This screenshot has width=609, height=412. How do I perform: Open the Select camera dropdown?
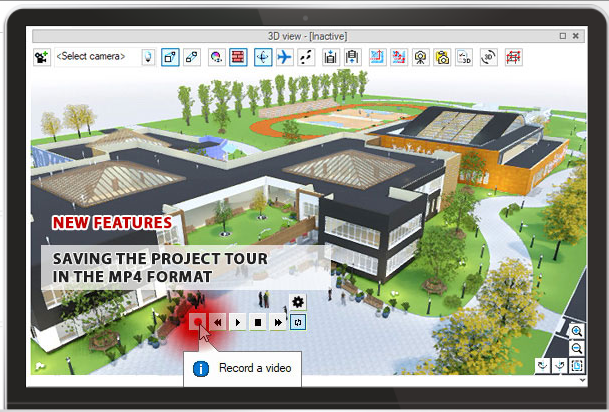(x=91, y=57)
